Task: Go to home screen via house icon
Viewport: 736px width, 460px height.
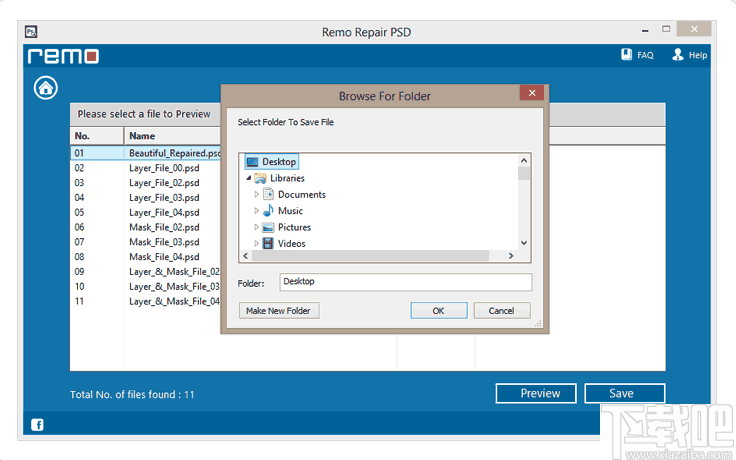Action: 46,88
